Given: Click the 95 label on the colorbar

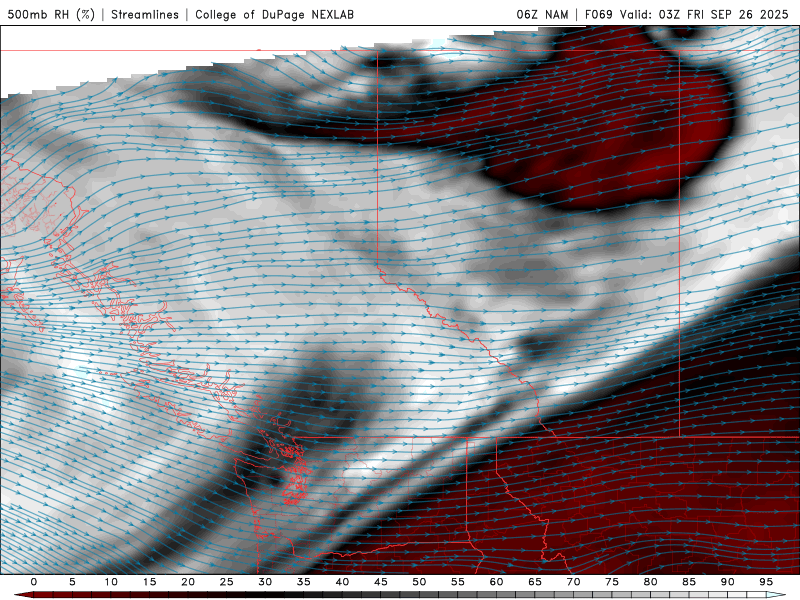Looking at the screenshot, I should (766, 582).
